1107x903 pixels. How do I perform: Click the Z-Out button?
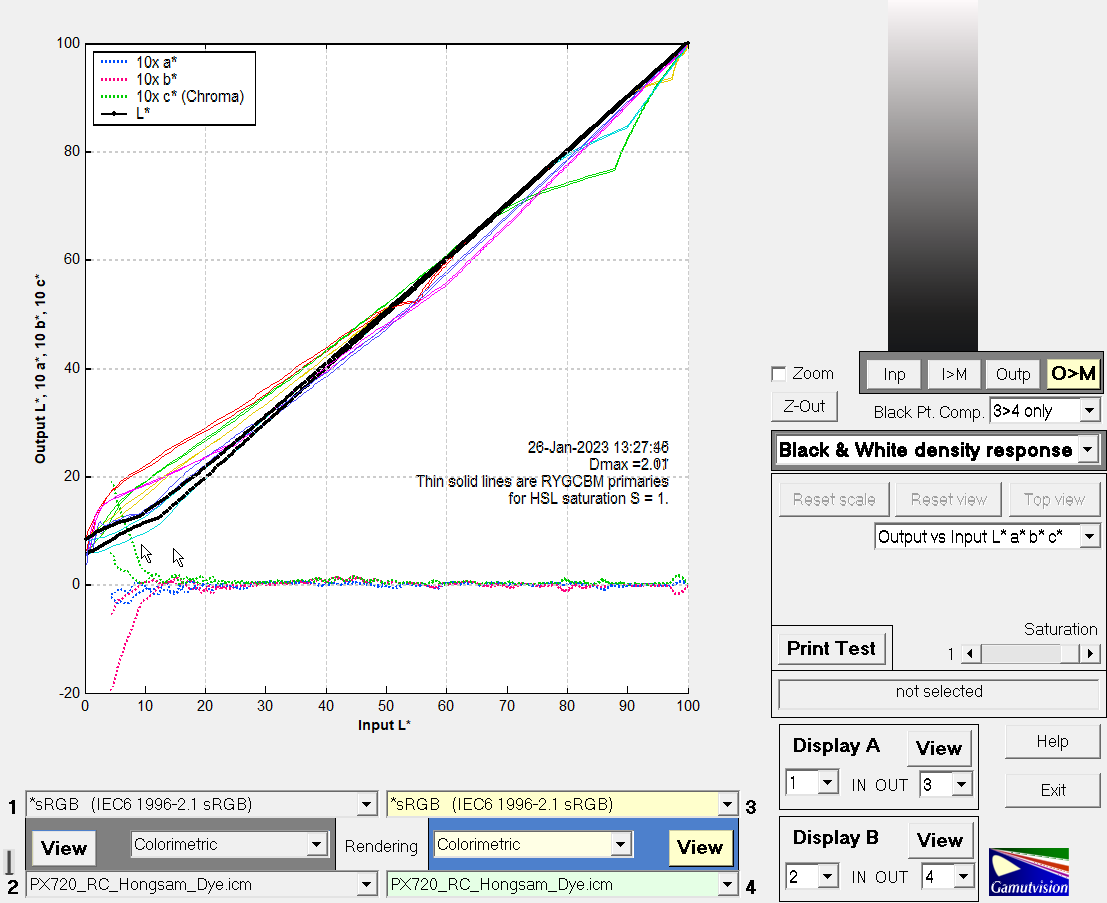click(804, 406)
